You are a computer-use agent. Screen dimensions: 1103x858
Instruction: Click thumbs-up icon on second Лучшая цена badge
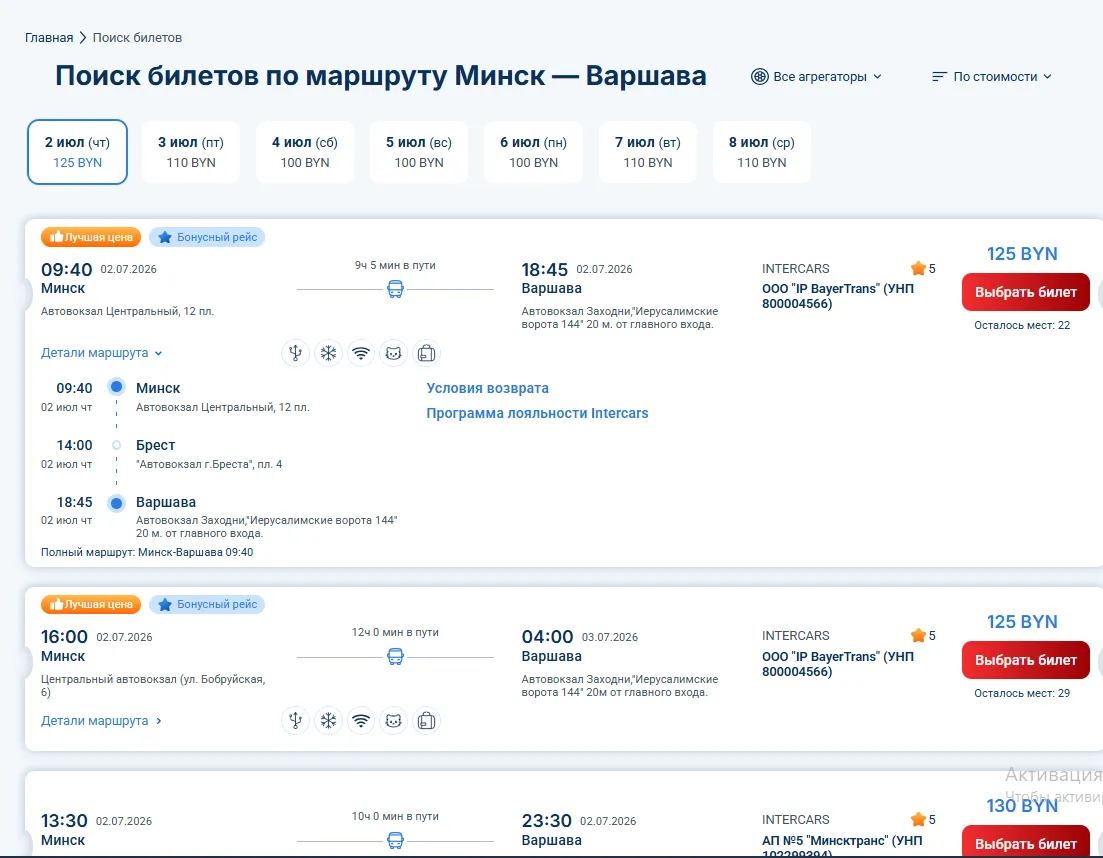[x=56, y=603]
